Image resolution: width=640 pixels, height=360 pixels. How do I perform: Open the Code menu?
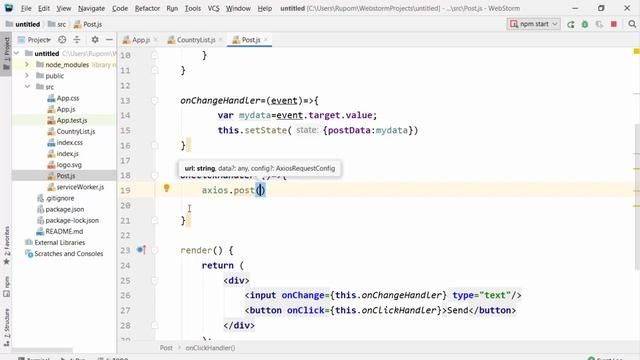tap(120, 8)
